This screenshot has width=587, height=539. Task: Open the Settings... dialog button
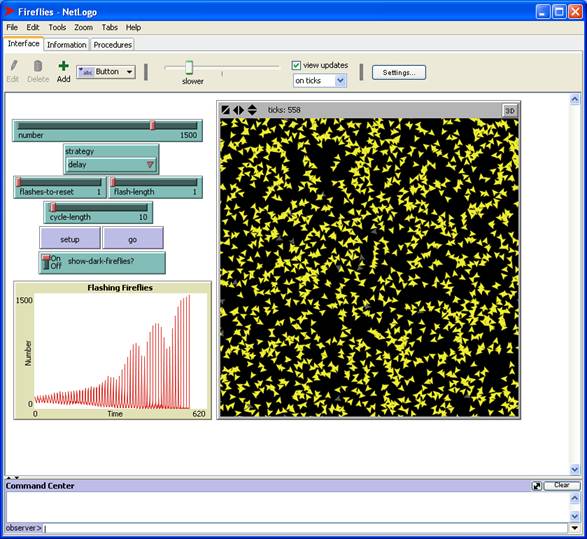(x=399, y=72)
